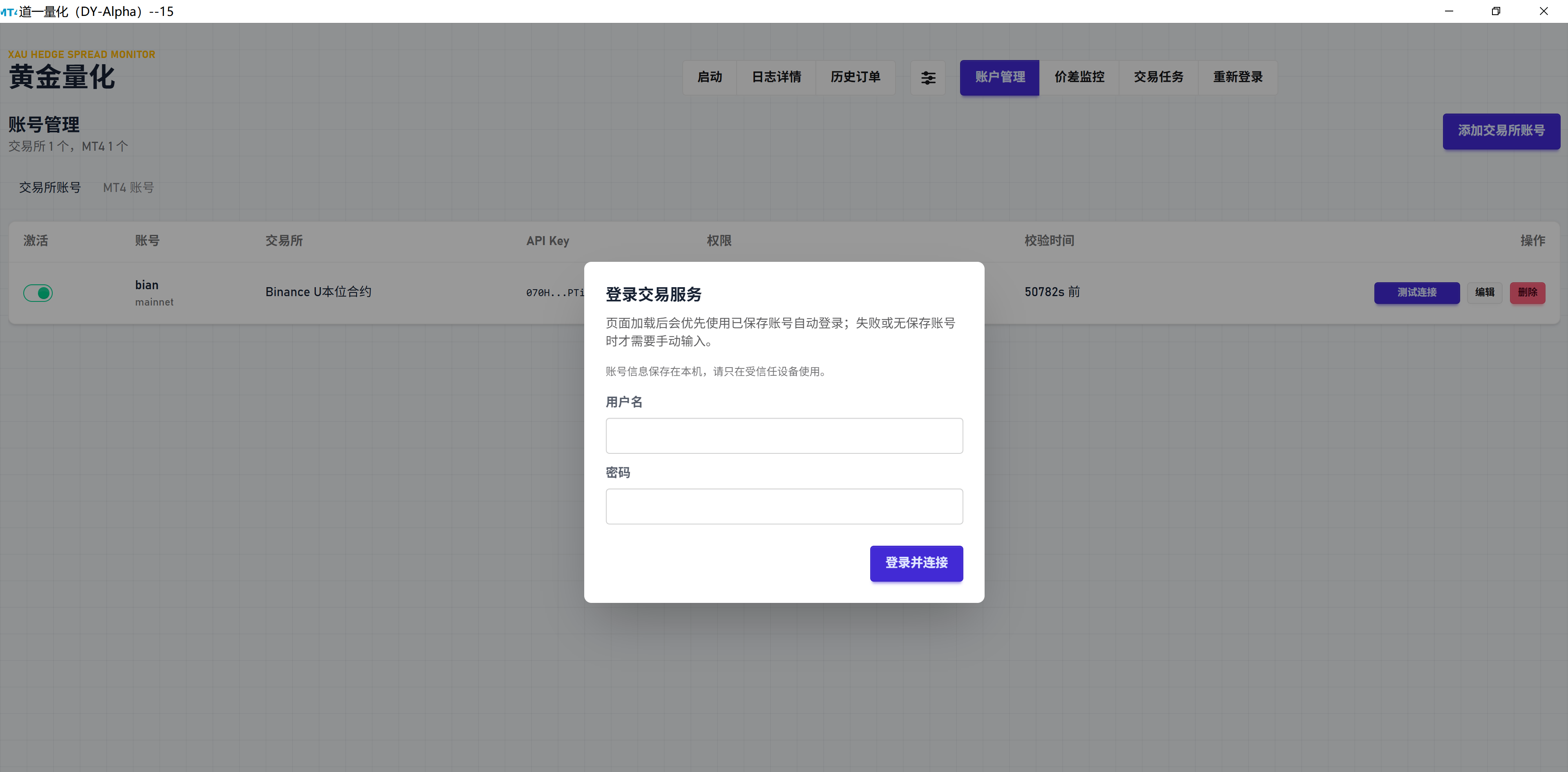
Task: Click the 激活 column header
Action: (x=35, y=241)
